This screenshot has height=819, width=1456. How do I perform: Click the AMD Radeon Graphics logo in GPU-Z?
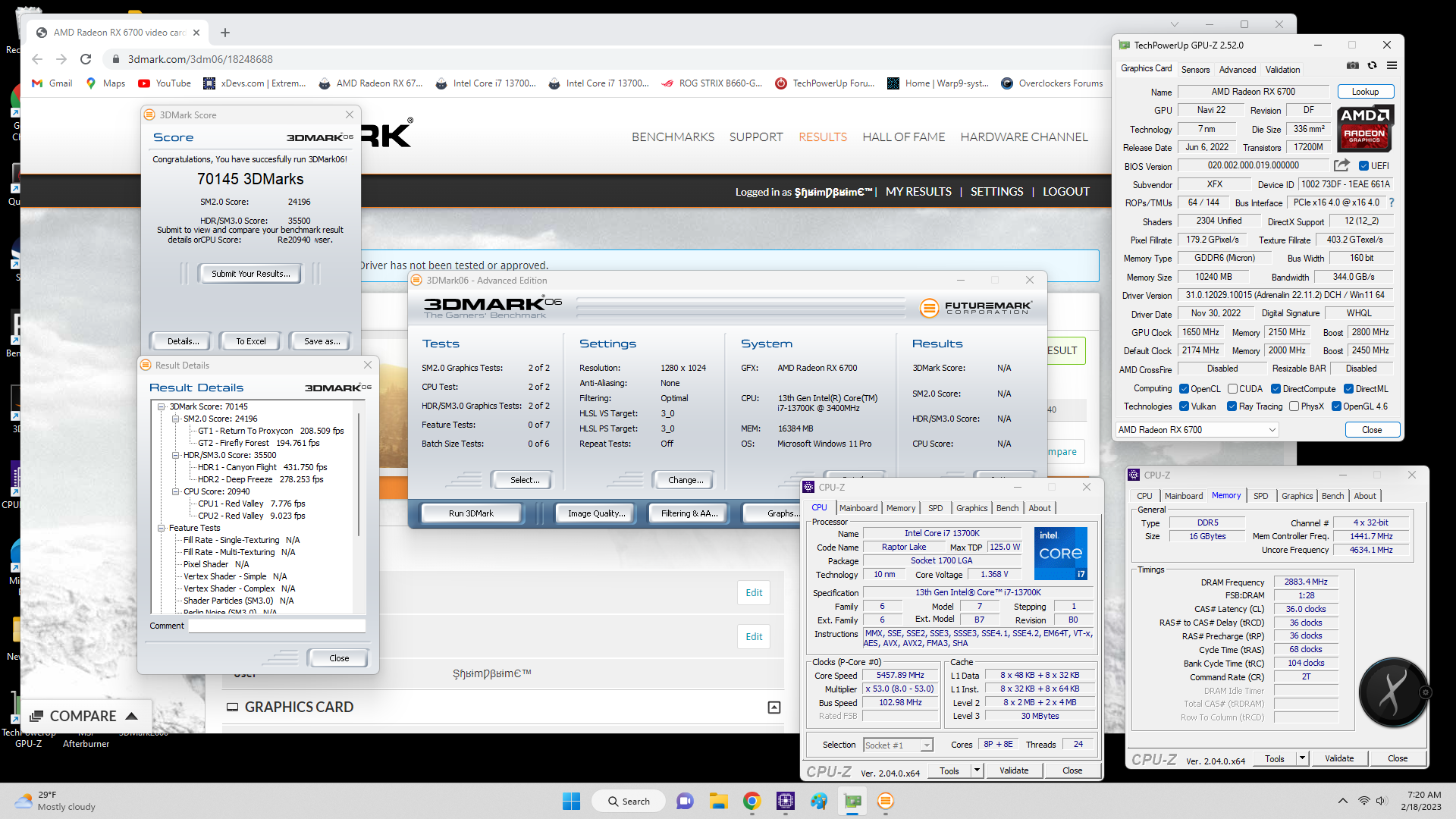point(1365,128)
